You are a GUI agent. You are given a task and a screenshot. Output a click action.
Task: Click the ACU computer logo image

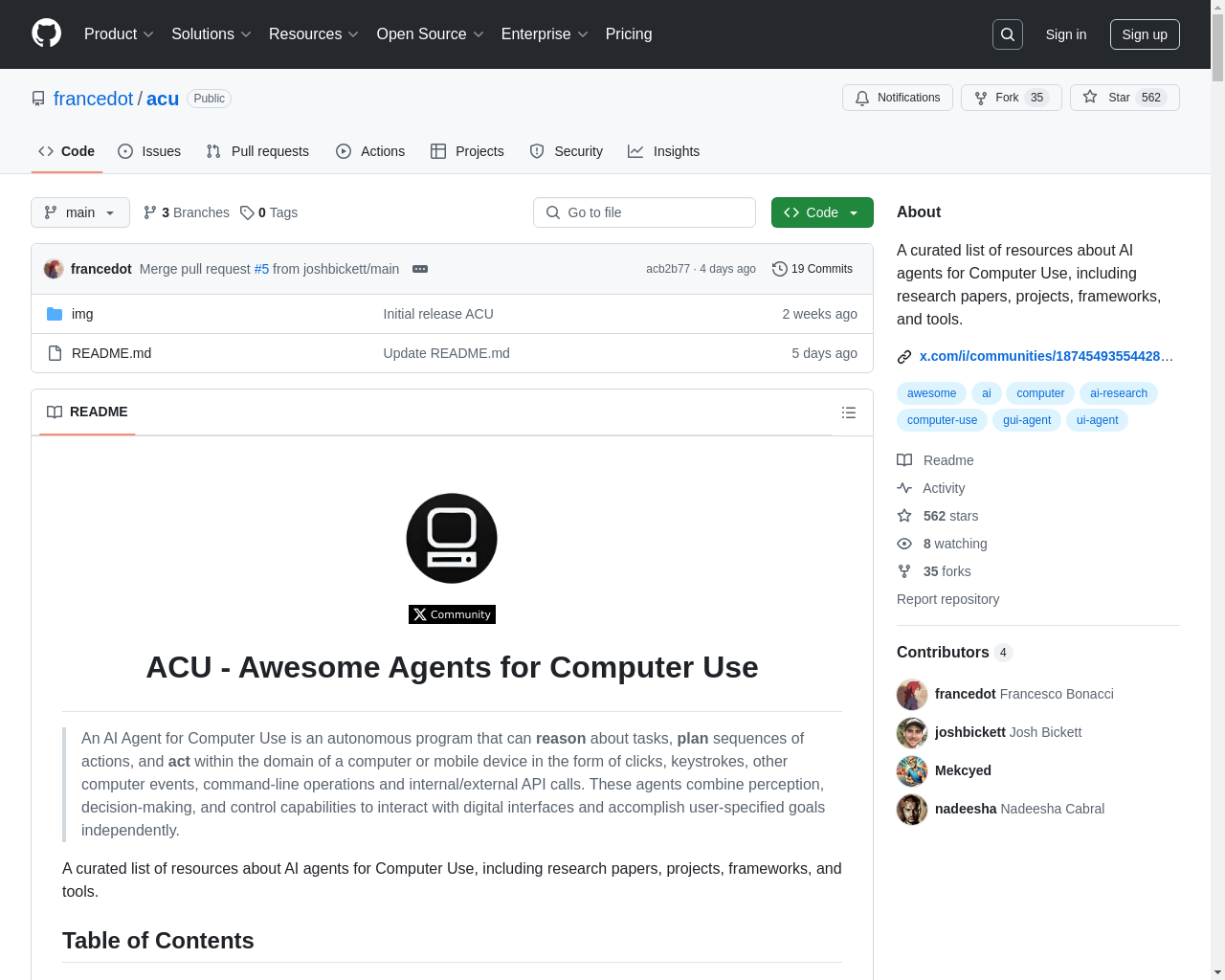452,538
